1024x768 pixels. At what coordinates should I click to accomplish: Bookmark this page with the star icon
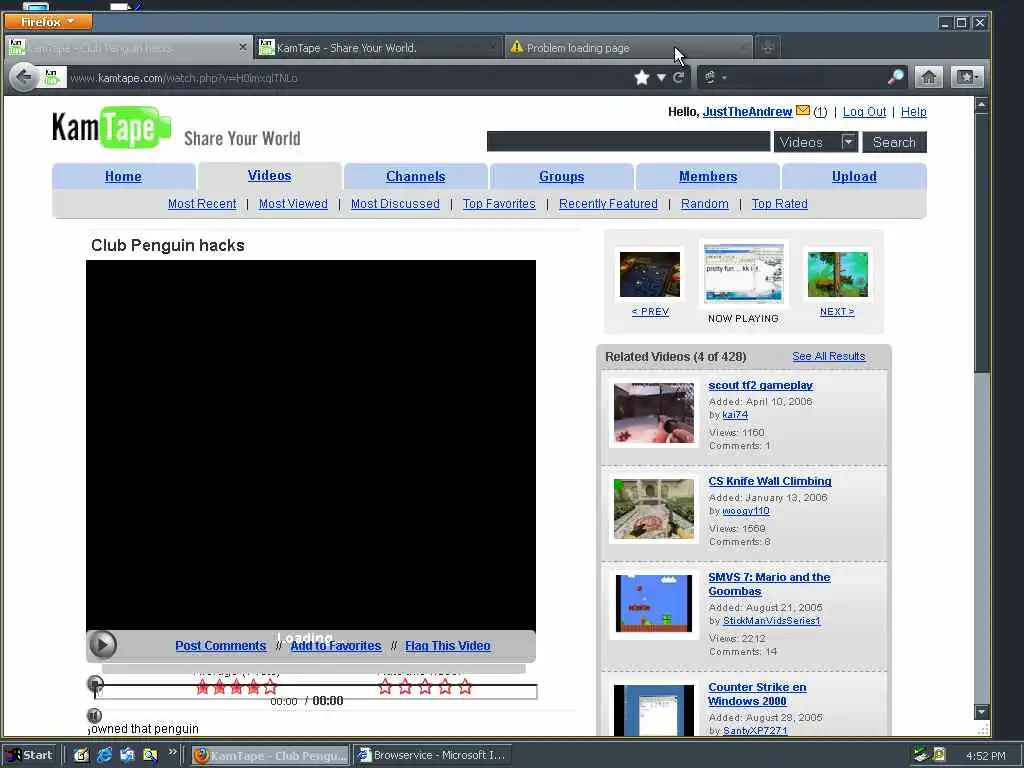click(641, 78)
